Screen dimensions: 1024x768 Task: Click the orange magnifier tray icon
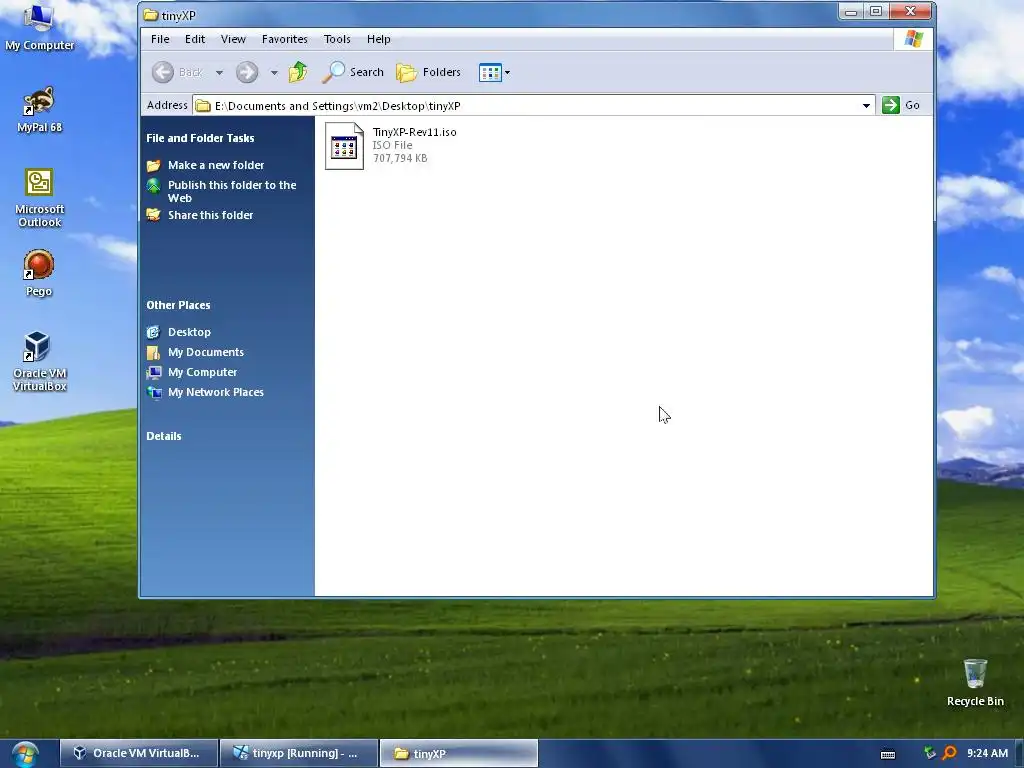tap(950, 753)
